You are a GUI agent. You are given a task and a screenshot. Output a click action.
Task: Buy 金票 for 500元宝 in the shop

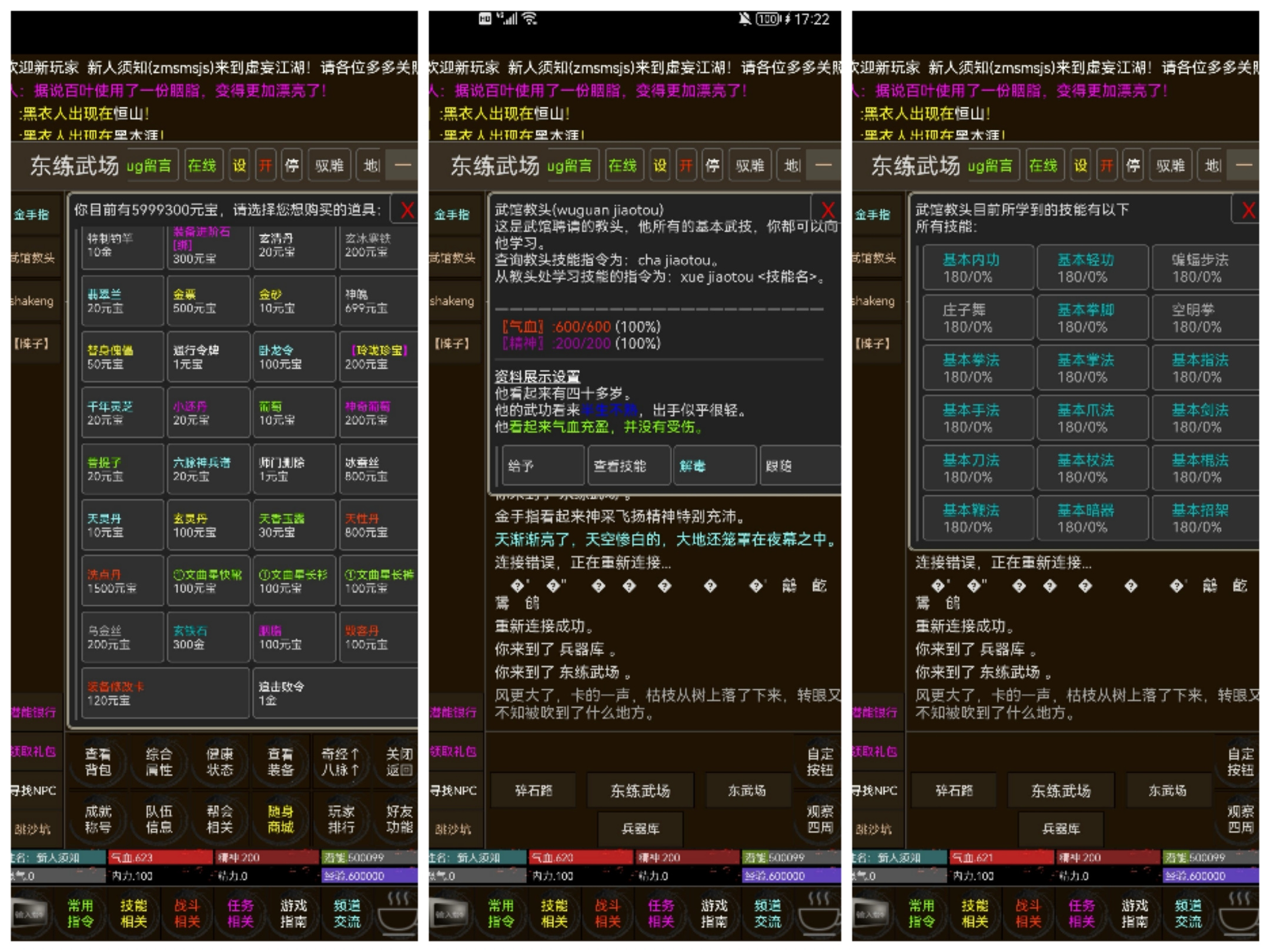208,301
